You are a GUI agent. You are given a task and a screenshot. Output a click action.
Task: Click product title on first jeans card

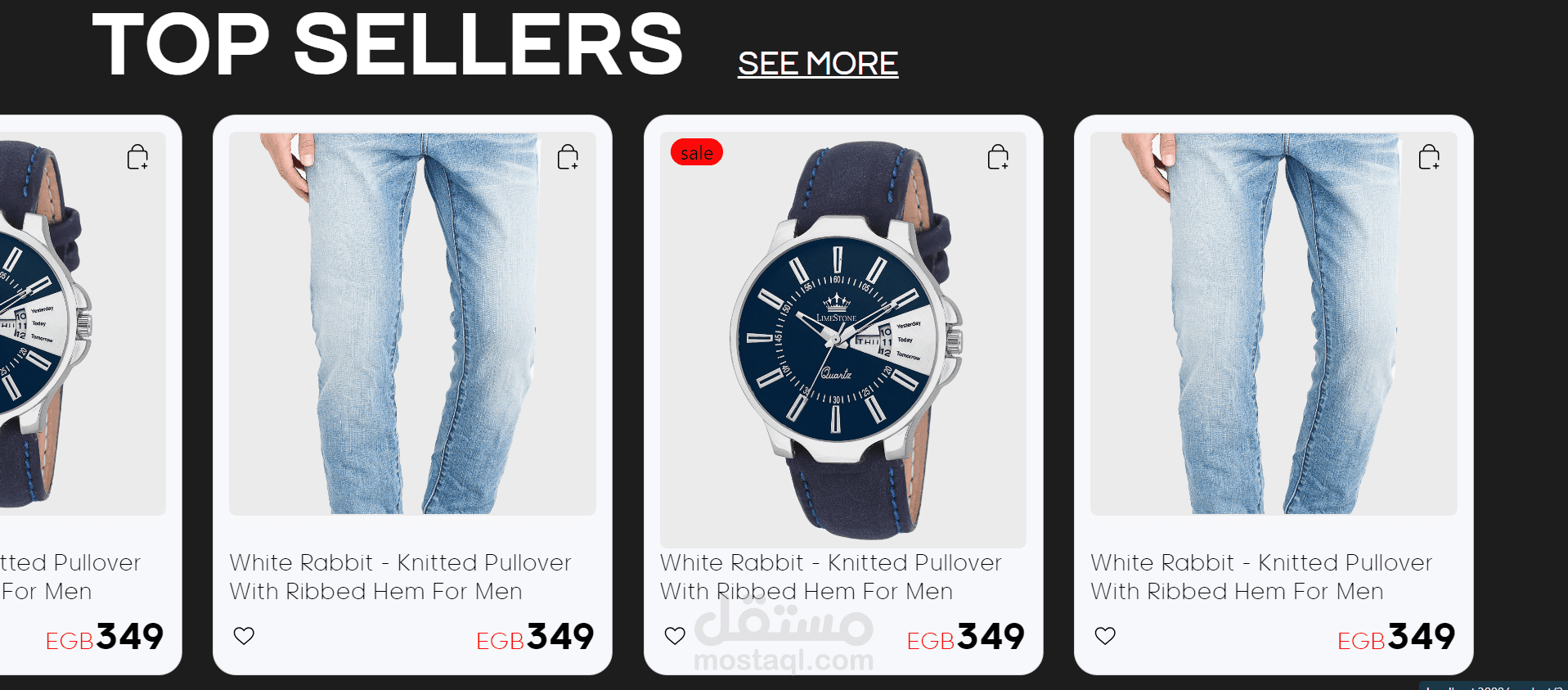[400, 577]
